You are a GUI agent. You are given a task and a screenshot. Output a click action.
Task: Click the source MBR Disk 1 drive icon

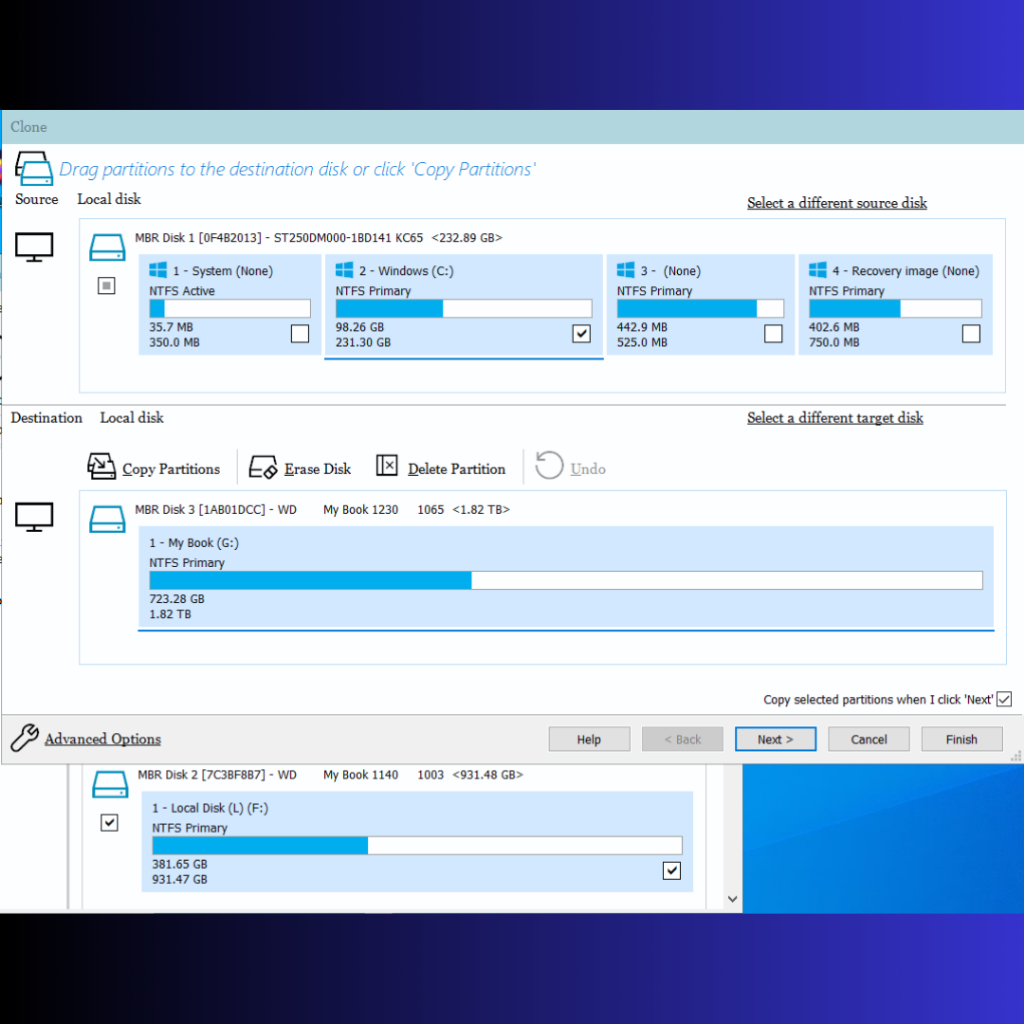(x=106, y=247)
